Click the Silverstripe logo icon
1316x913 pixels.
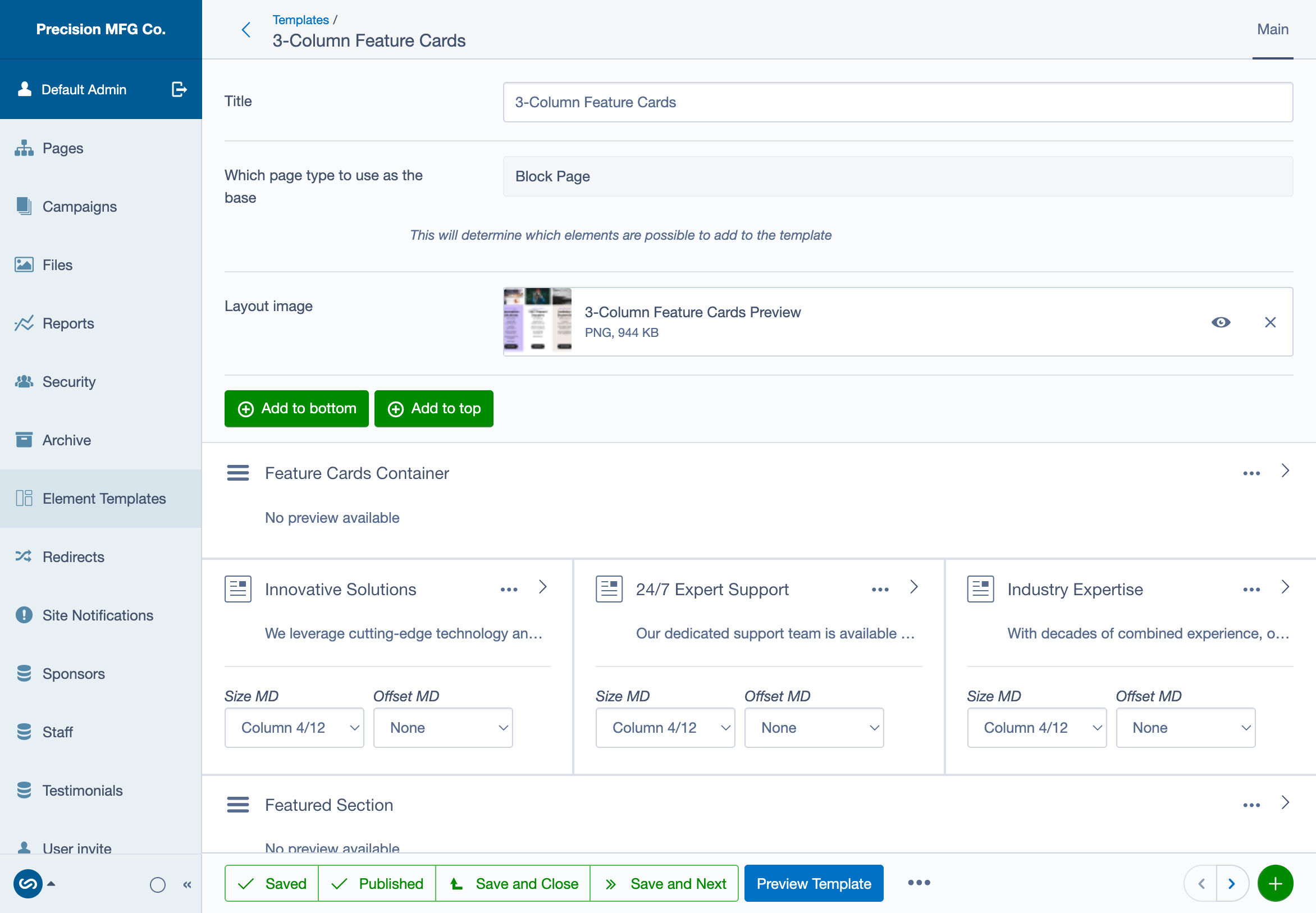click(x=28, y=884)
